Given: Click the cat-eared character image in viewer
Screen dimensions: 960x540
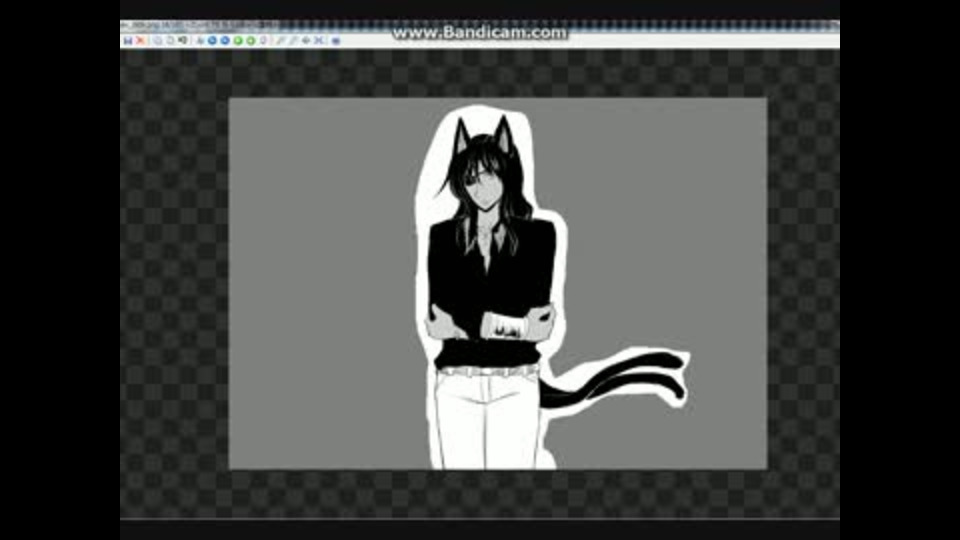Looking at the screenshot, I should (x=497, y=283).
